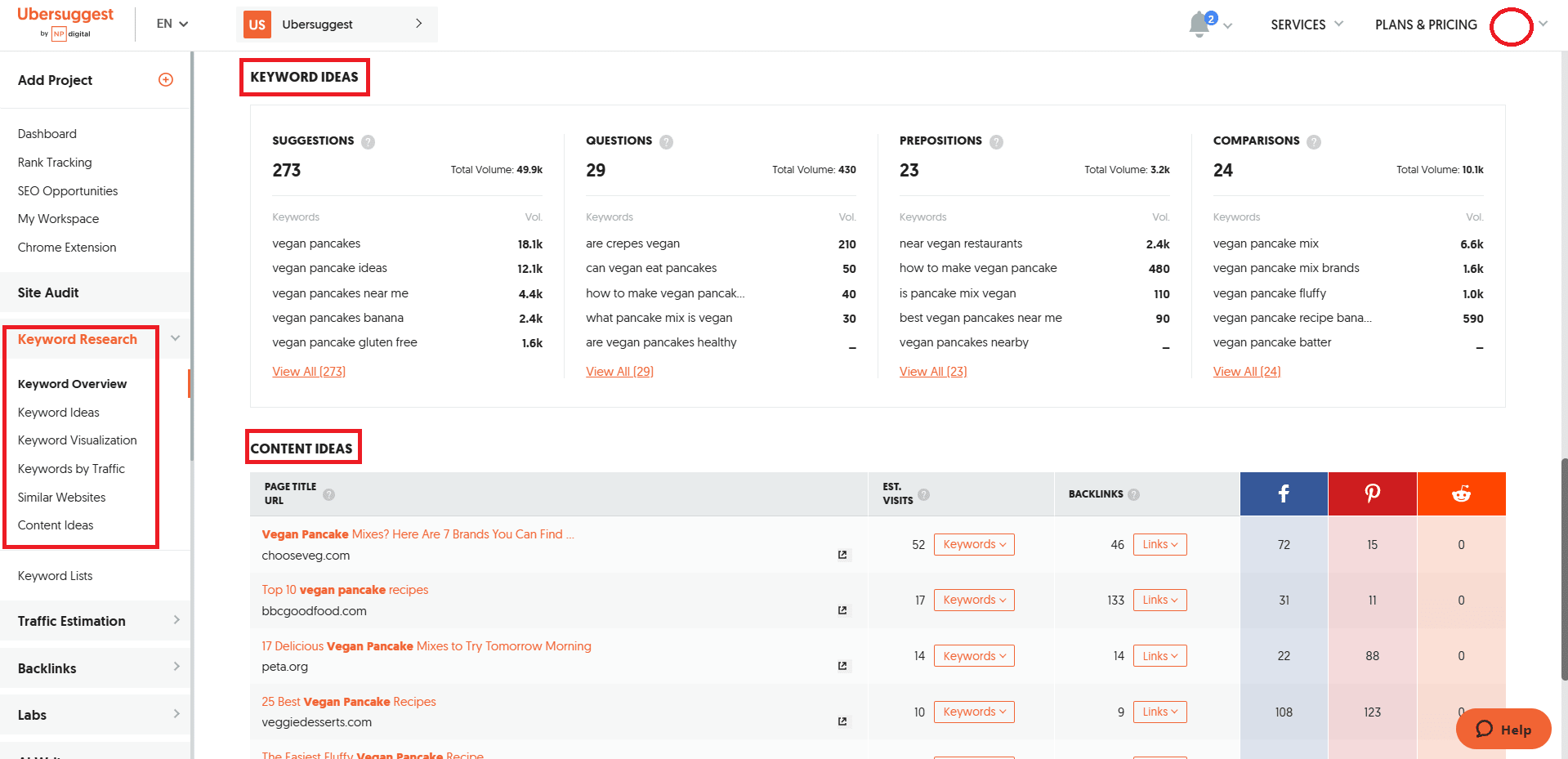Click the Help chat button

point(1503,729)
